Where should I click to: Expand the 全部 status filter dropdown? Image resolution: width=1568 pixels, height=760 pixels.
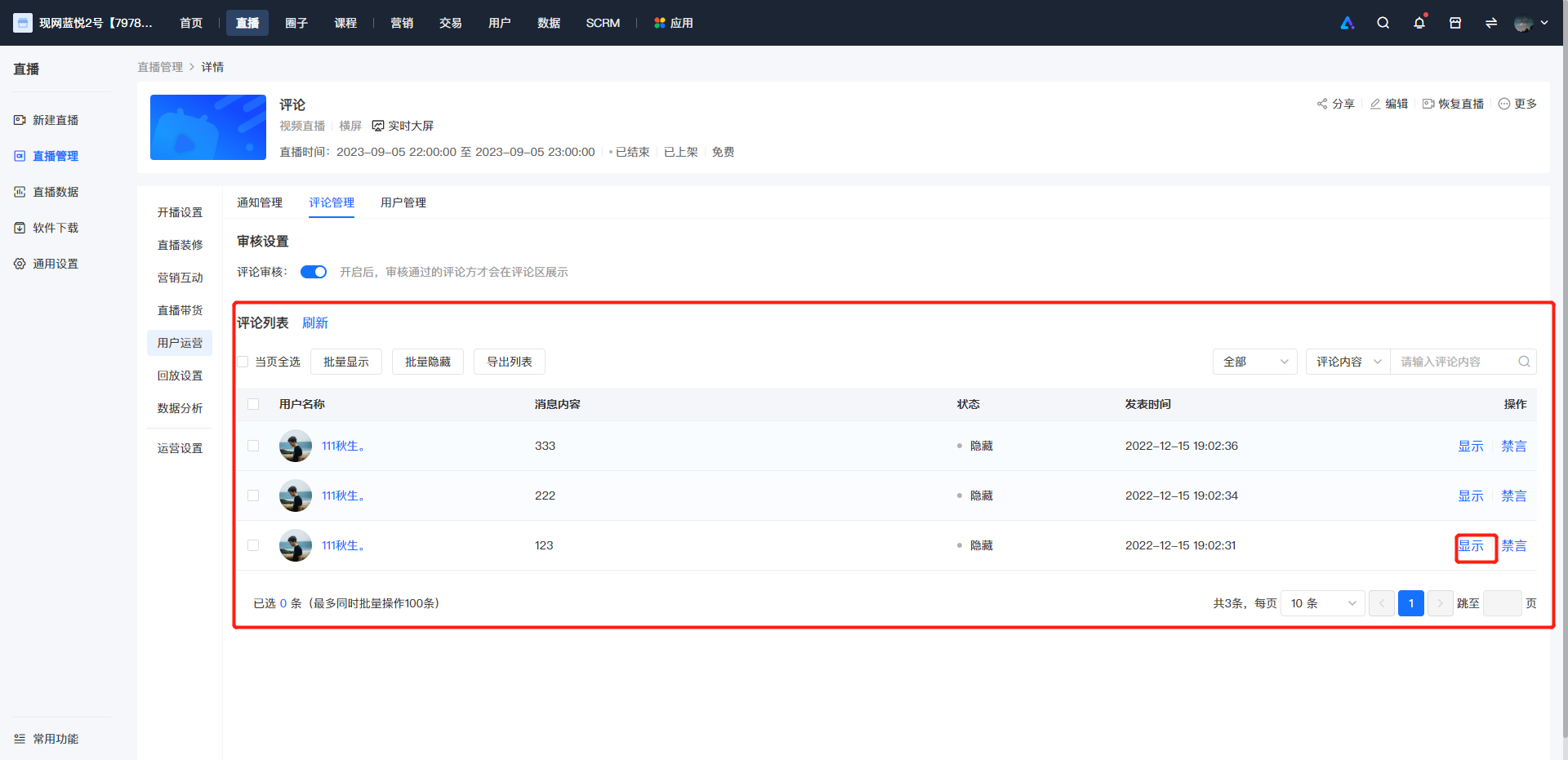point(1255,362)
